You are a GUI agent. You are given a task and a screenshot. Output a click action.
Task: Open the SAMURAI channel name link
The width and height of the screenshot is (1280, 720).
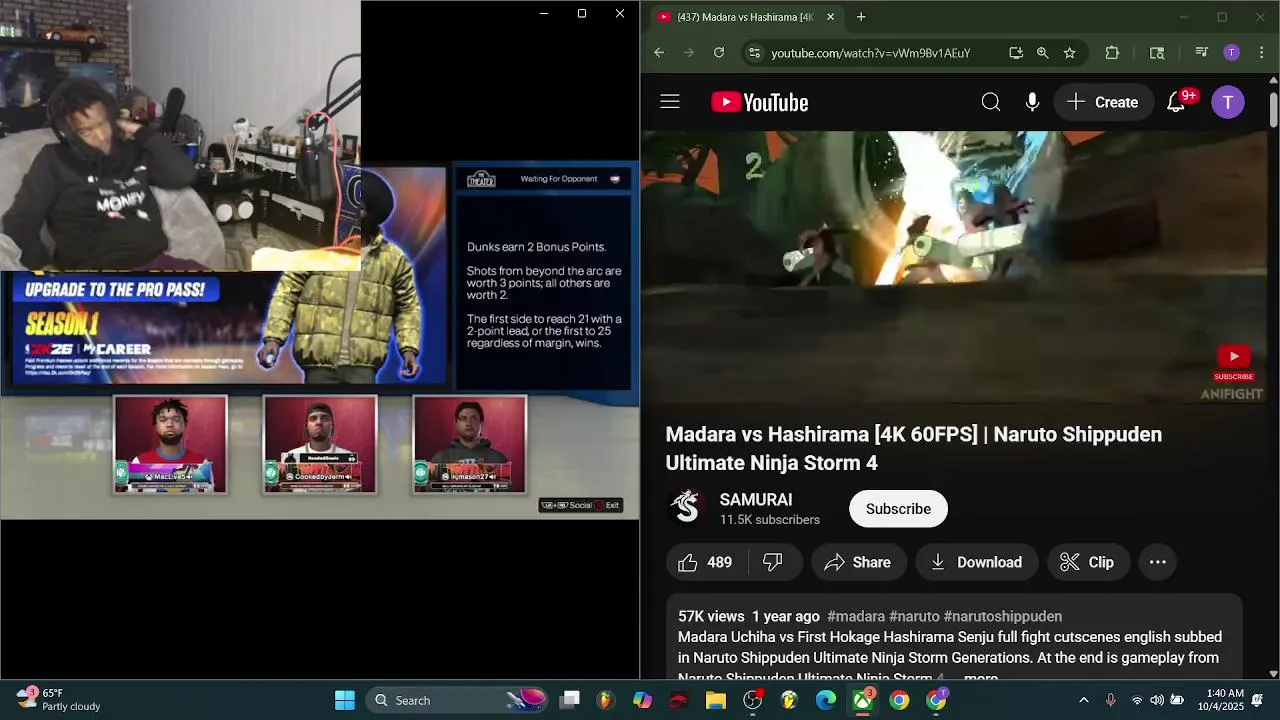pos(756,499)
